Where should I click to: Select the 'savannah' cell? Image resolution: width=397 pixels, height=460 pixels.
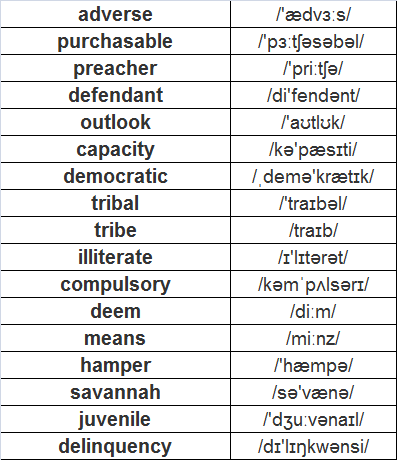pyautogui.click(x=115, y=392)
